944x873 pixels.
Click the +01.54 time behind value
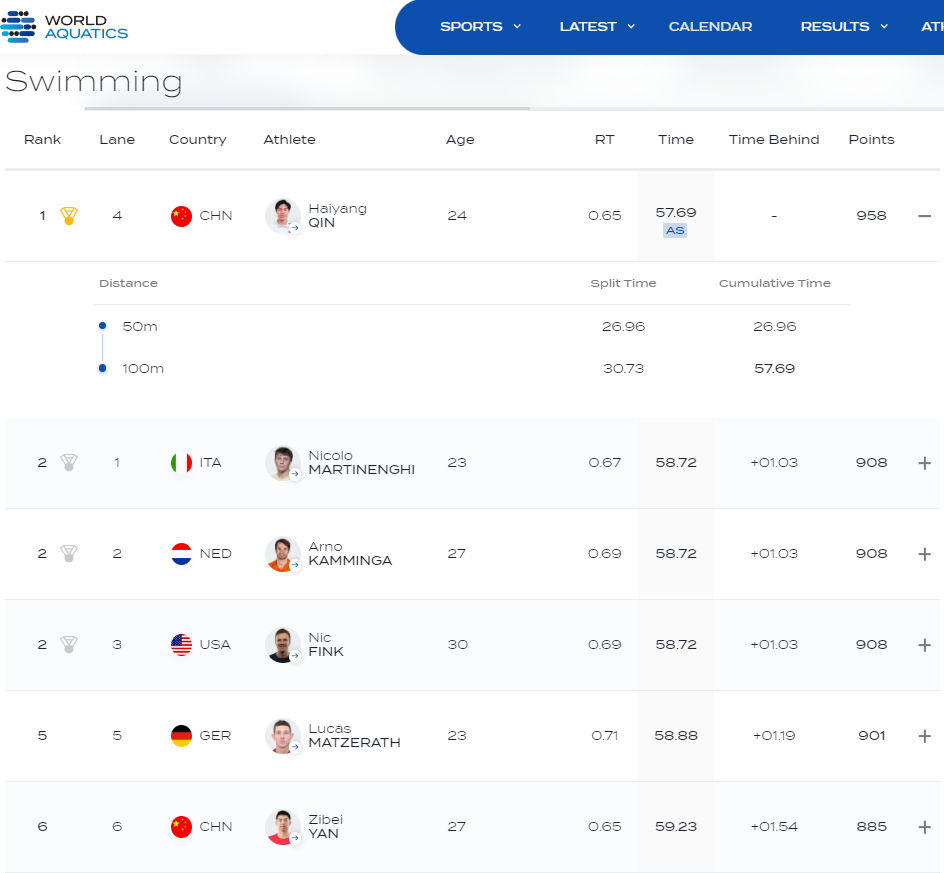[x=774, y=827]
